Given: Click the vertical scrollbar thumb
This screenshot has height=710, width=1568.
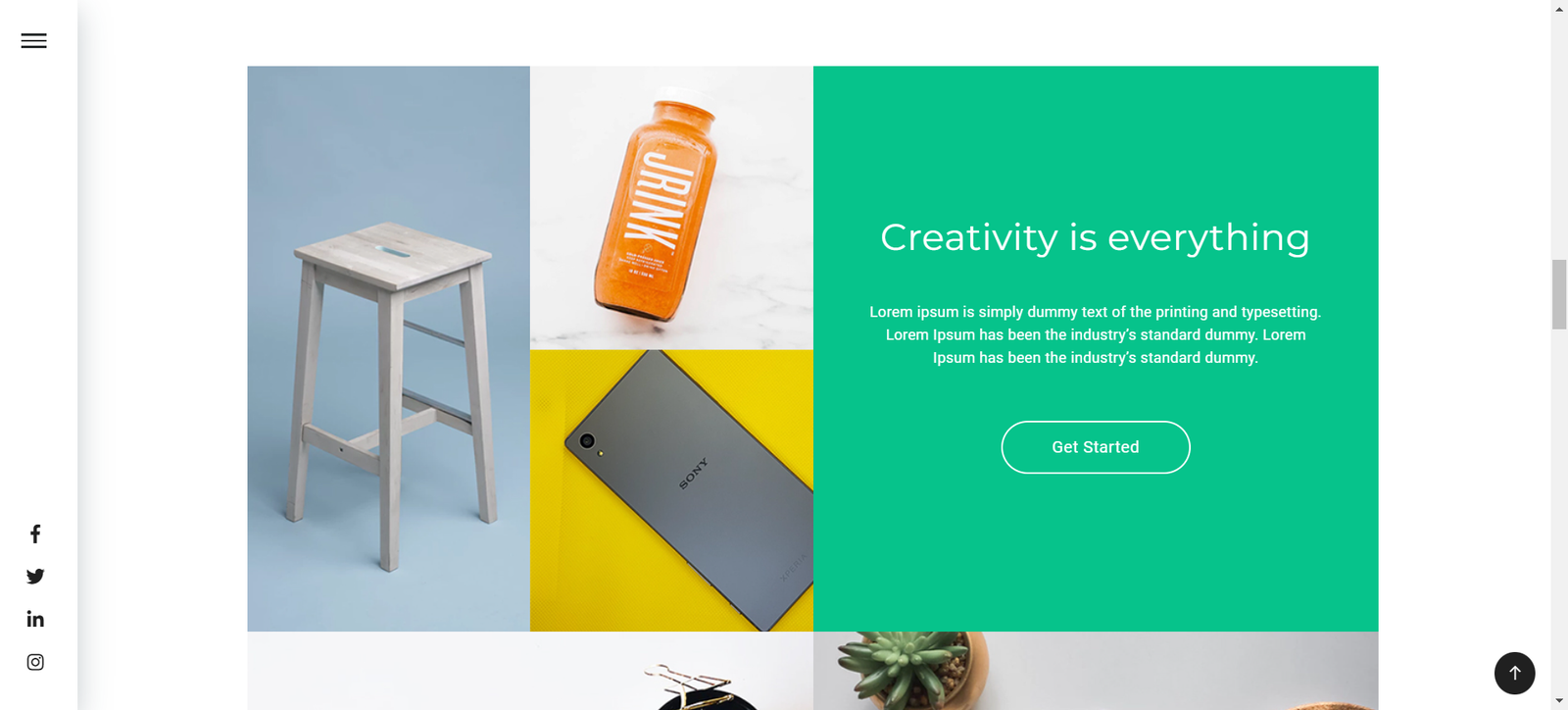Looking at the screenshot, I should tap(1559, 294).
